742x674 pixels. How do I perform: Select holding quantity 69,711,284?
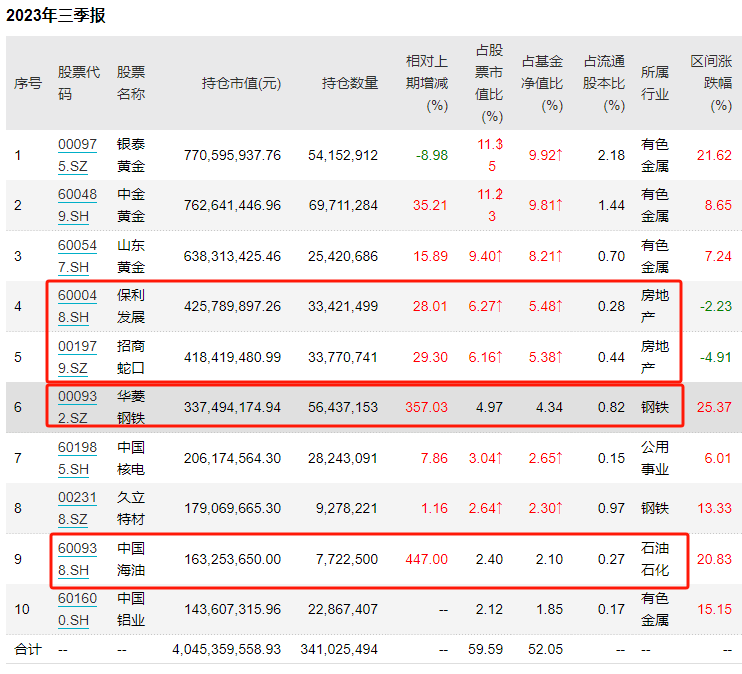(x=343, y=205)
